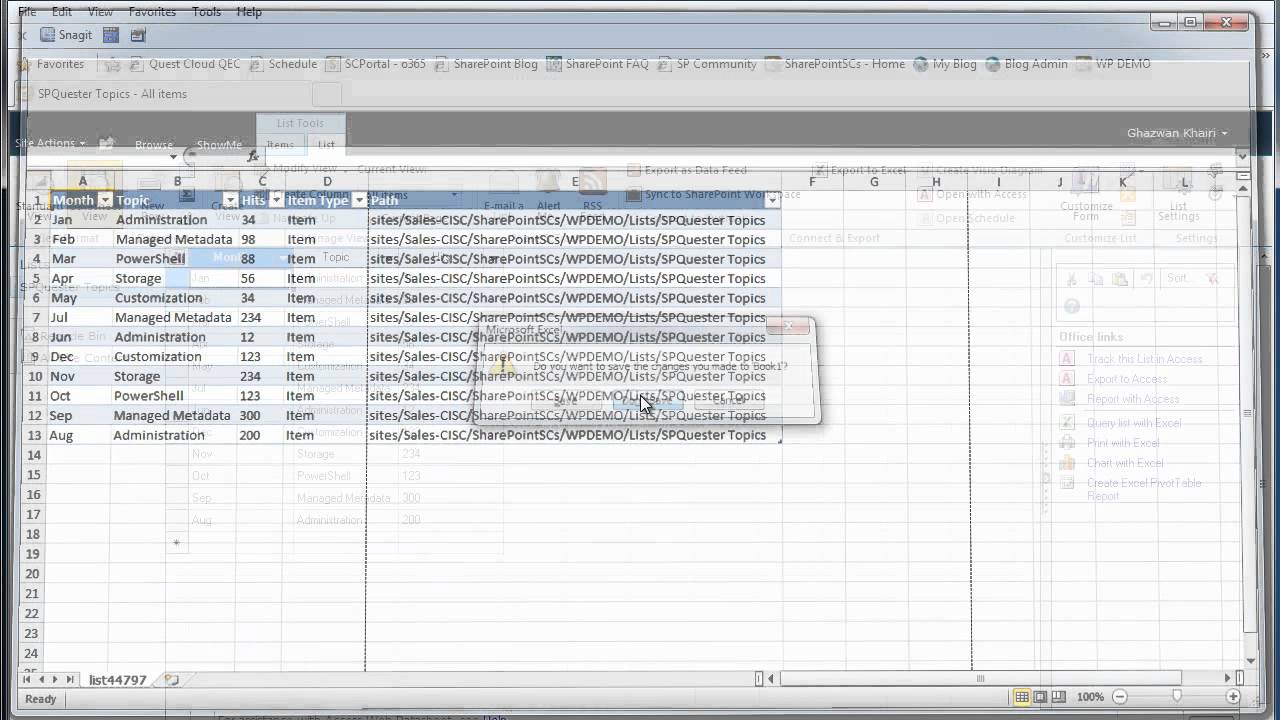
Task: Click the 100% zoom level
Action: pyautogui.click(x=1091, y=697)
